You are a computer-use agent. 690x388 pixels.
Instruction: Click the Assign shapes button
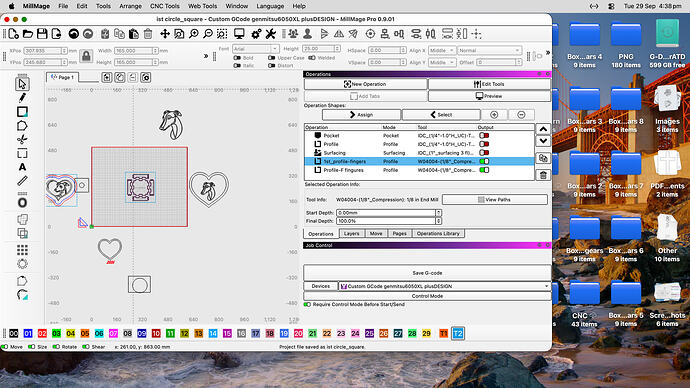click(x=361, y=115)
